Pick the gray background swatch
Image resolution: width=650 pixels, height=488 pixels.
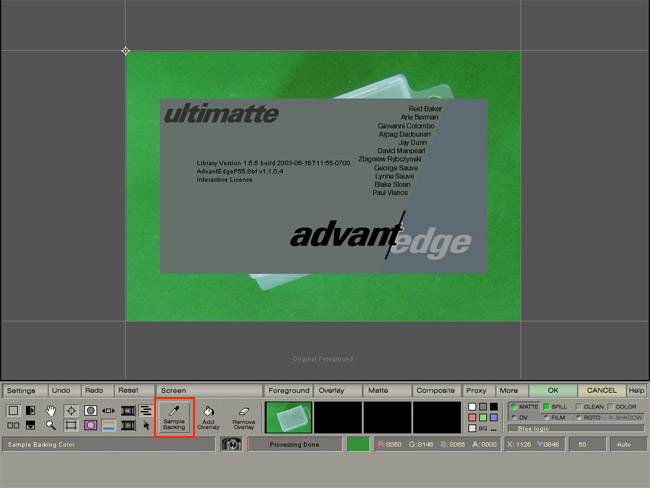pyautogui.click(x=483, y=407)
